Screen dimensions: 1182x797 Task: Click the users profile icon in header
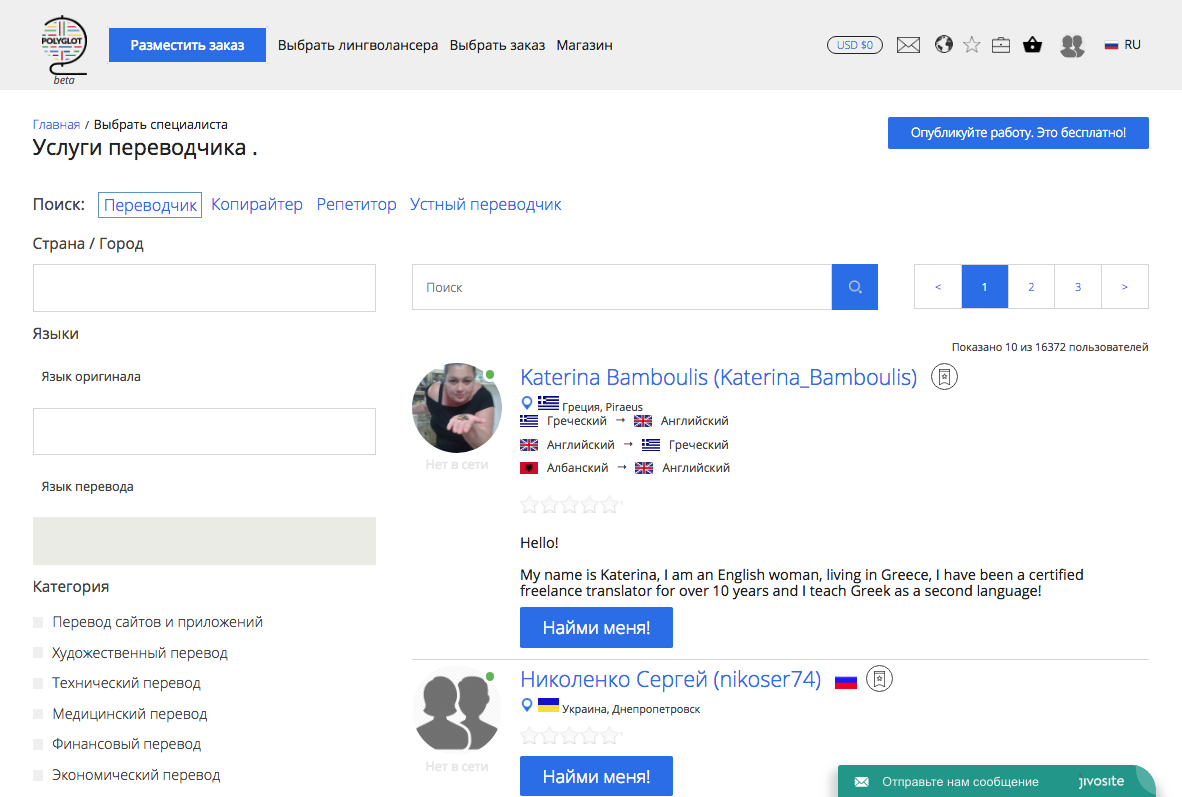[1072, 45]
